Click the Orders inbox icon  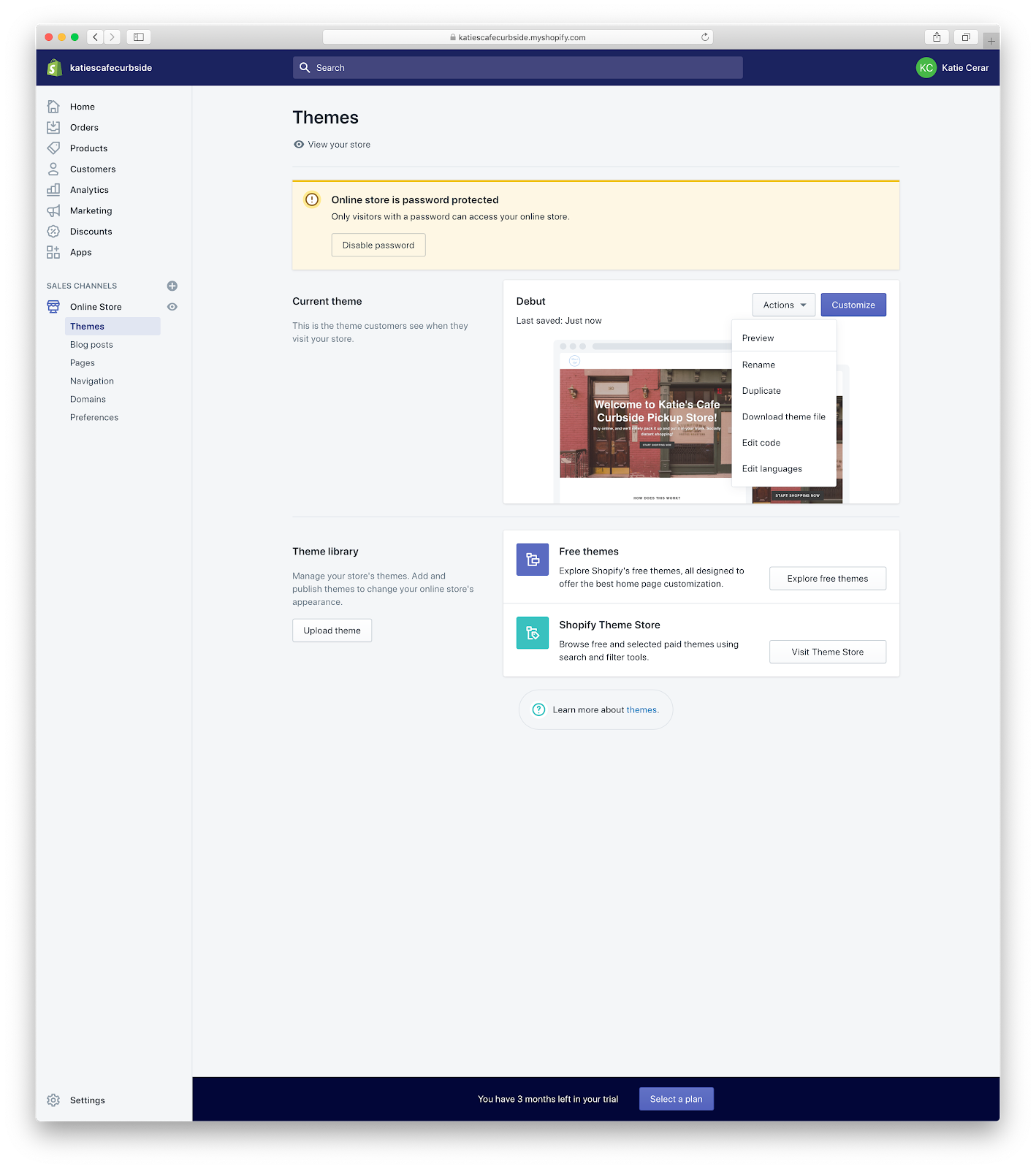53,127
